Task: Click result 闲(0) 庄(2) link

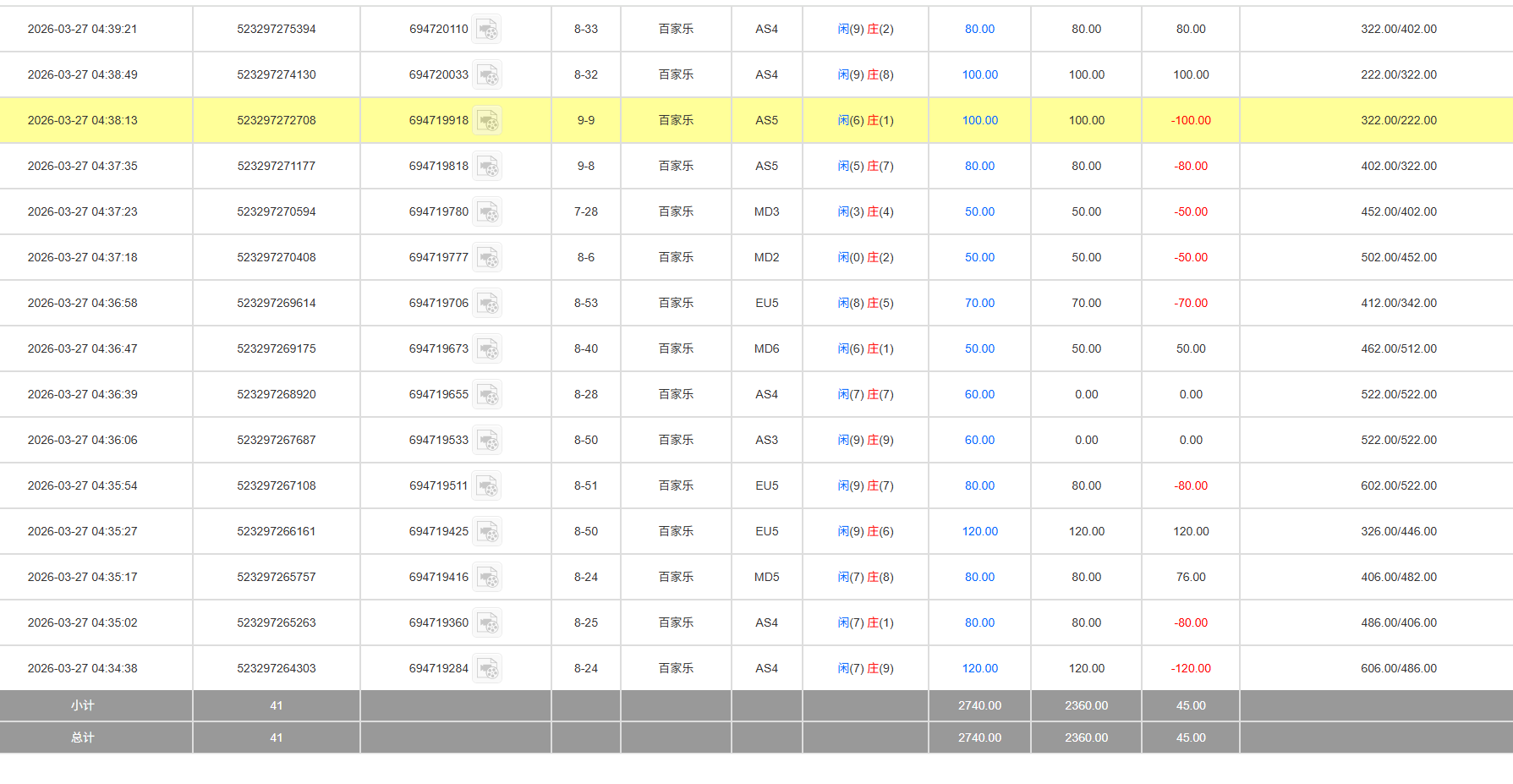Action: tap(865, 257)
